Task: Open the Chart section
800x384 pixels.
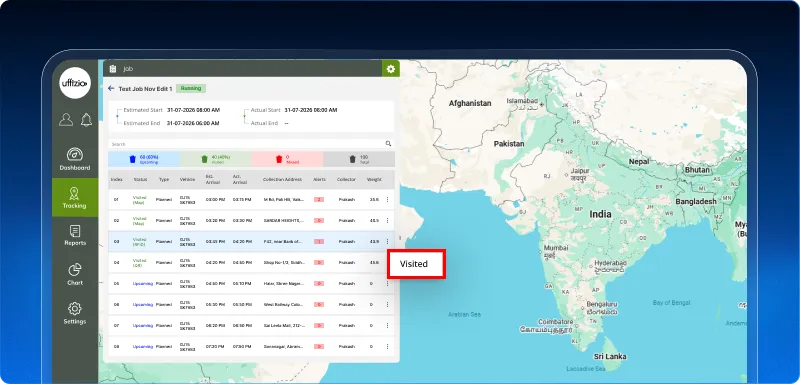Action: pyautogui.click(x=75, y=274)
